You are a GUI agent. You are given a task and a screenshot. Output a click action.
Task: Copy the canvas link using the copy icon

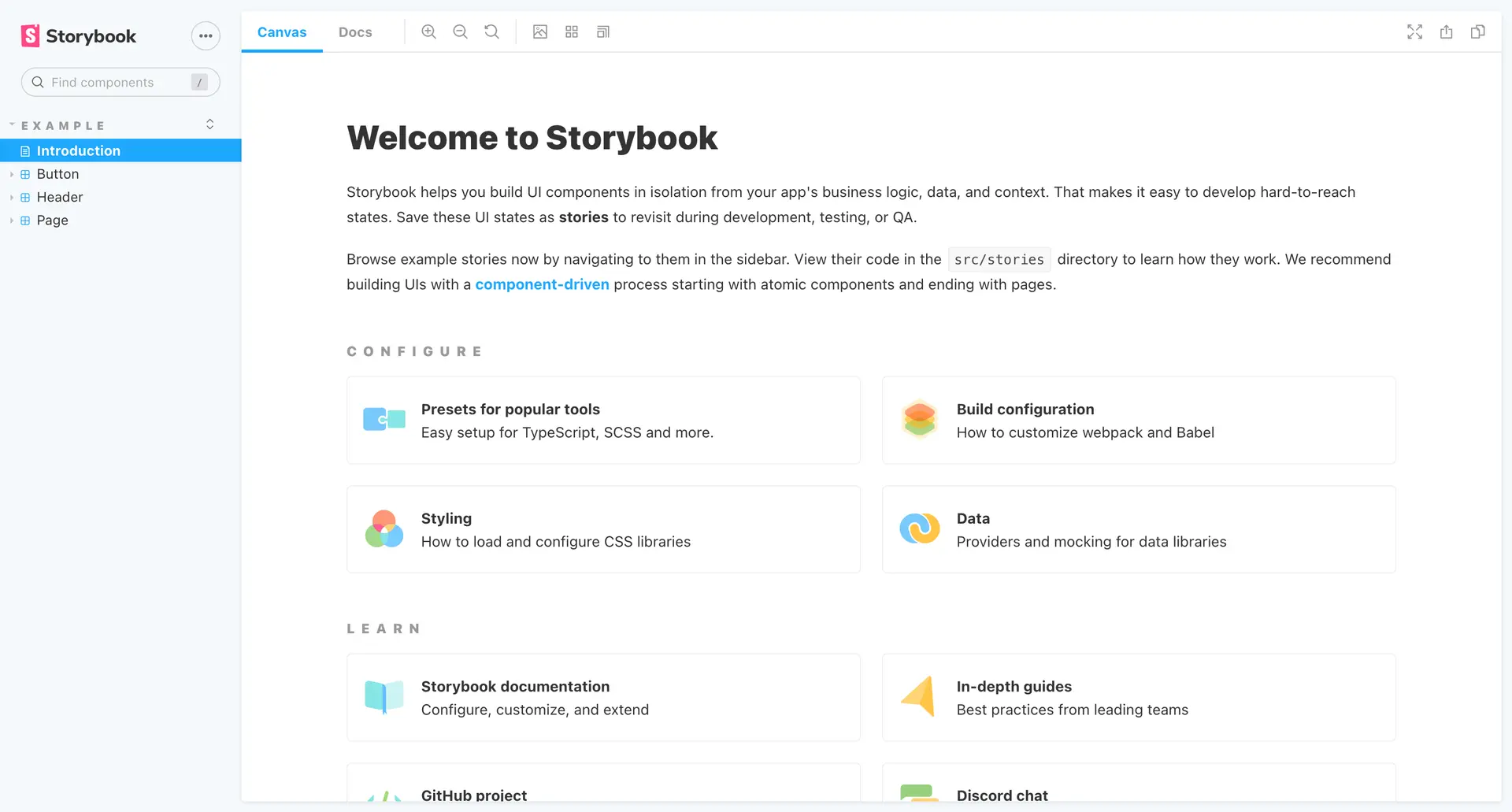[x=1479, y=32]
